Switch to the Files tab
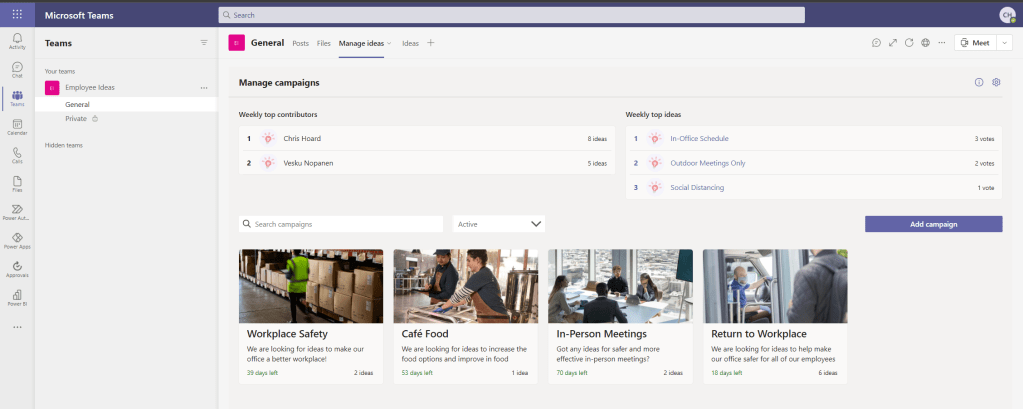 click(323, 43)
